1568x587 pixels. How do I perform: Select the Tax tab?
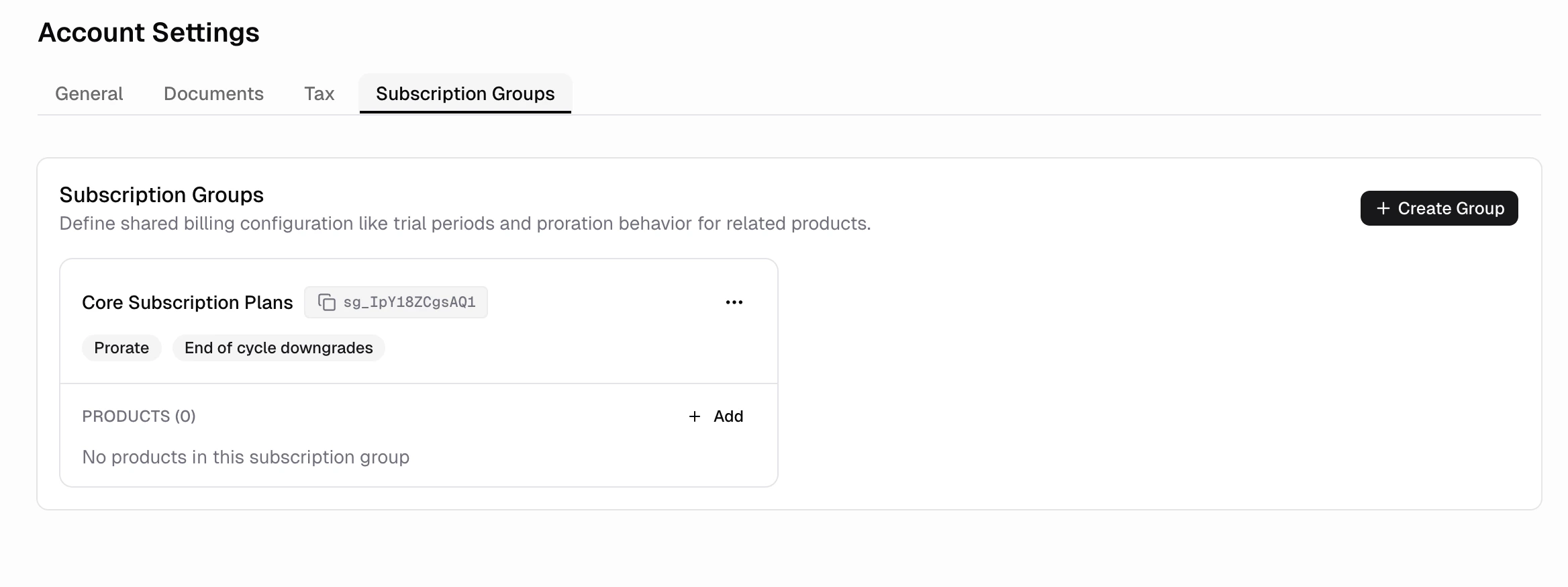(x=319, y=94)
